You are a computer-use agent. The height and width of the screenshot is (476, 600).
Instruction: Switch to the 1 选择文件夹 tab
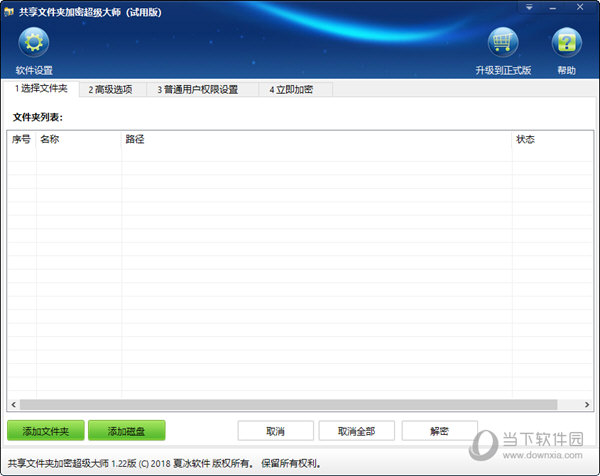pyautogui.click(x=41, y=89)
